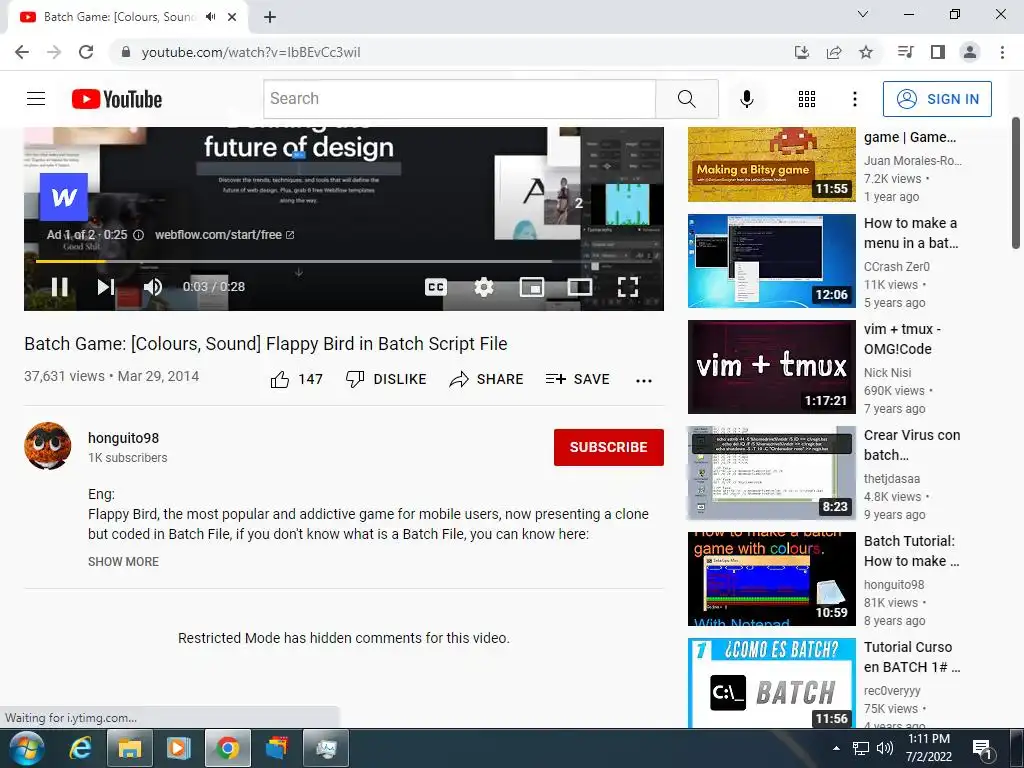Launch Internet Explorer from taskbar
Viewport: 1024px width, 768px height.
pos(80,748)
